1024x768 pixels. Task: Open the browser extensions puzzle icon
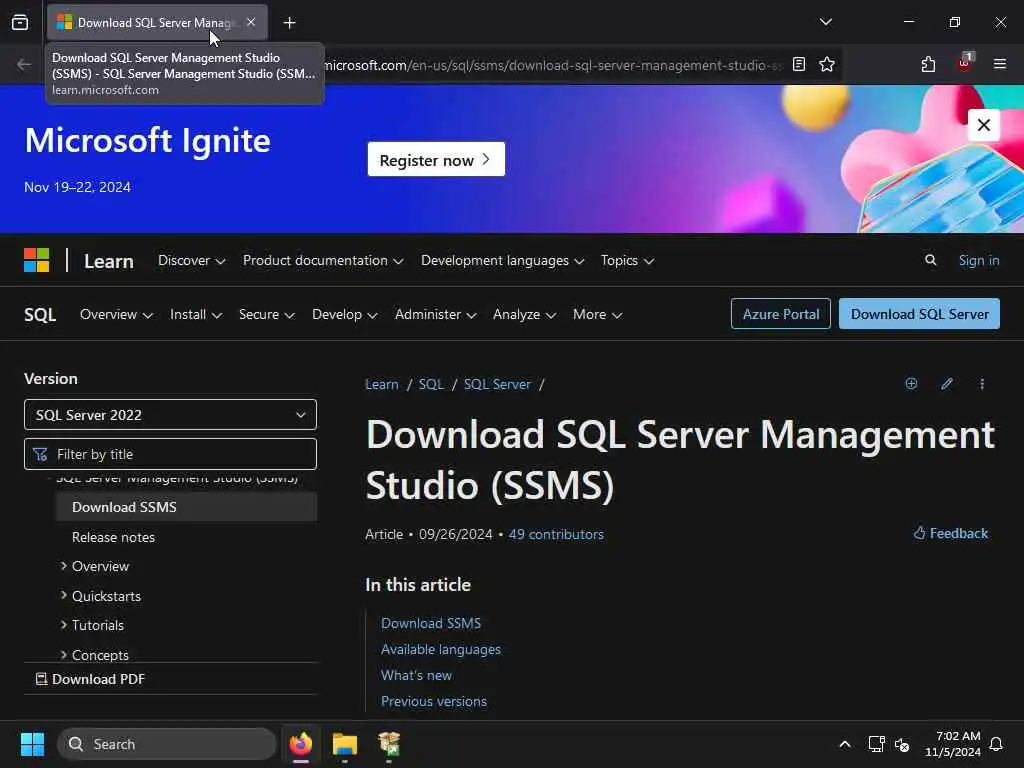tap(928, 64)
